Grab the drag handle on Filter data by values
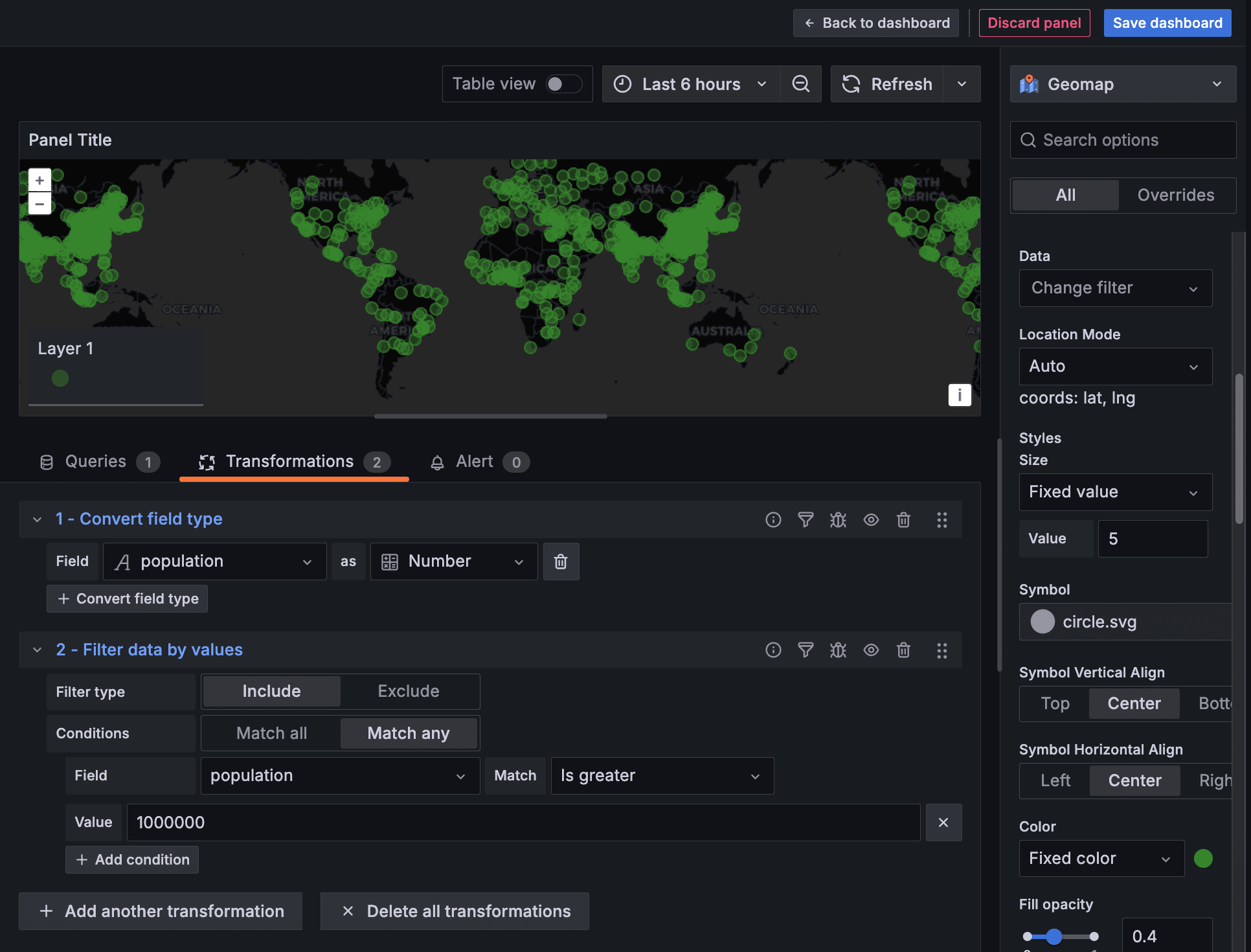Viewport: 1251px width, 952px height. click(942, 650)
